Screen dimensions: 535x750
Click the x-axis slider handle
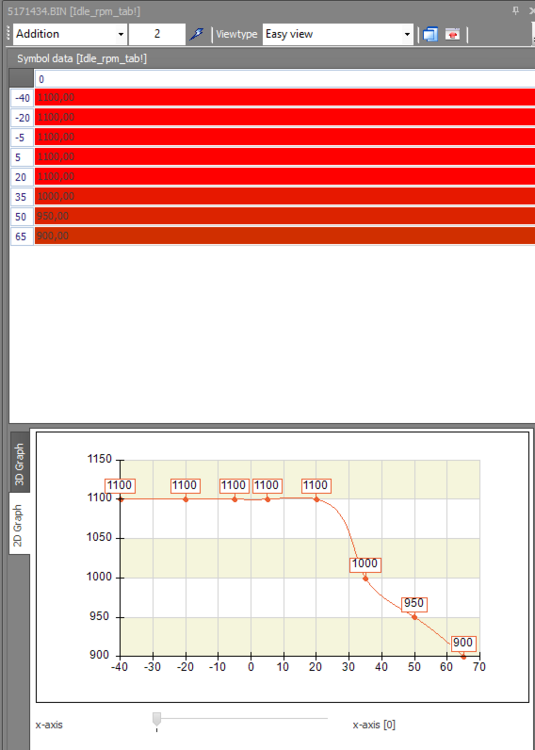click(x=157, y=719)
